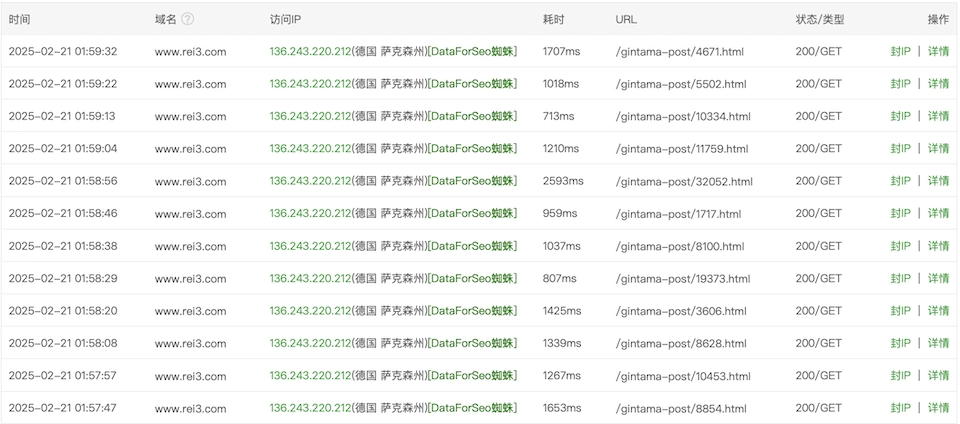
Task: Block IP for the 01:58:29 request
Action: point(900,278)
